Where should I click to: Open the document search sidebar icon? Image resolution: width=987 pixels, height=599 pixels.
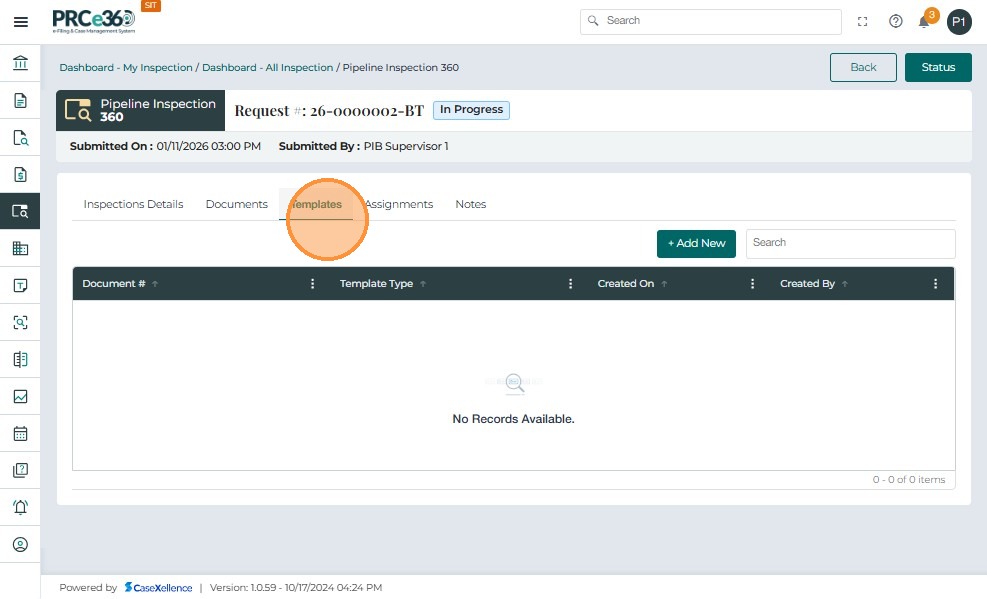20,137
